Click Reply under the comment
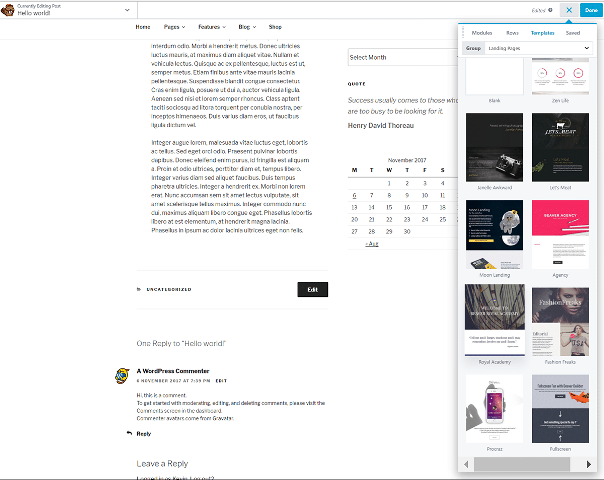604x480 pixels. pyautogui.click(x=144, y=434)
